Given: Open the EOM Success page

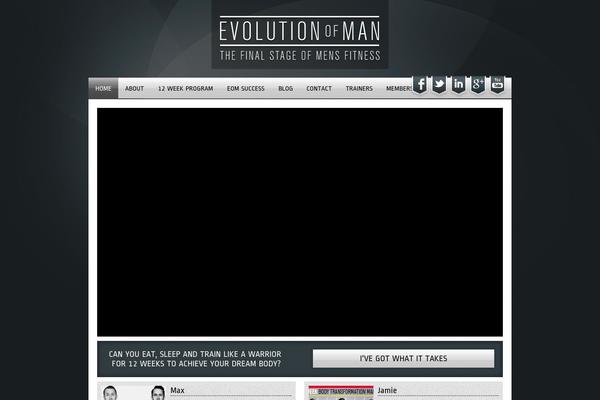Looking at the screenshot, I should pos(246,88).
